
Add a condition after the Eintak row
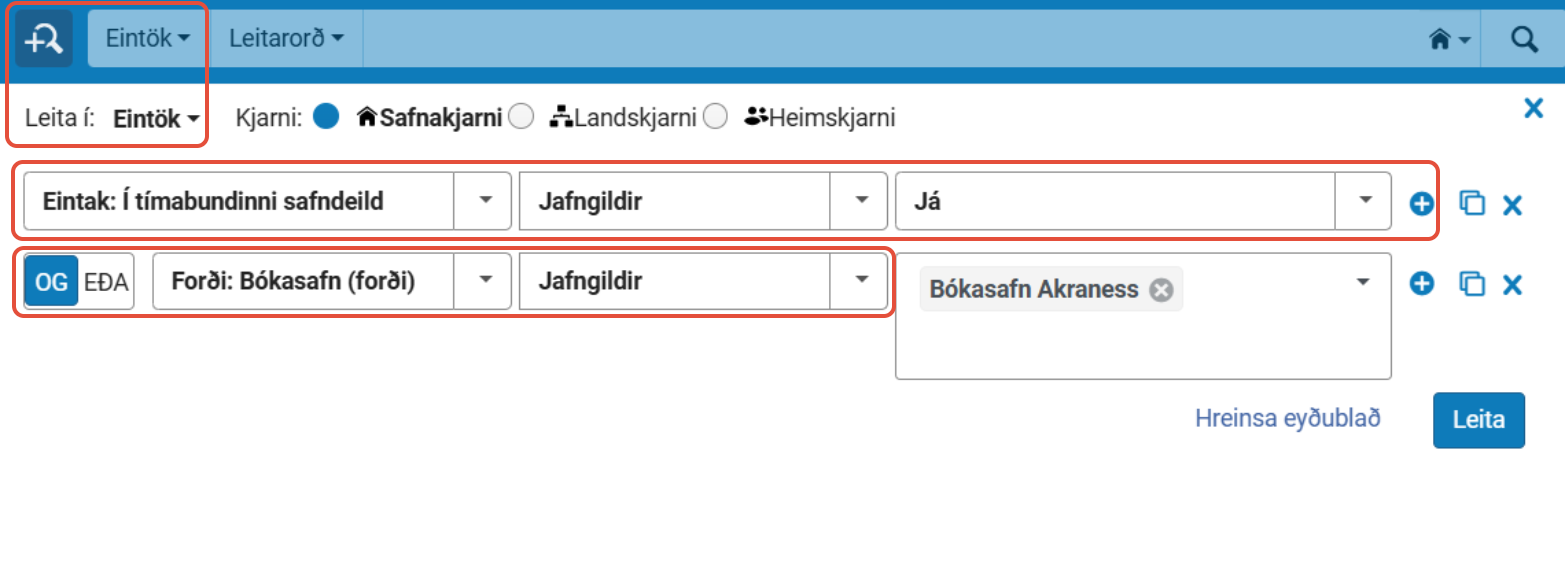tap(1421, 204)
